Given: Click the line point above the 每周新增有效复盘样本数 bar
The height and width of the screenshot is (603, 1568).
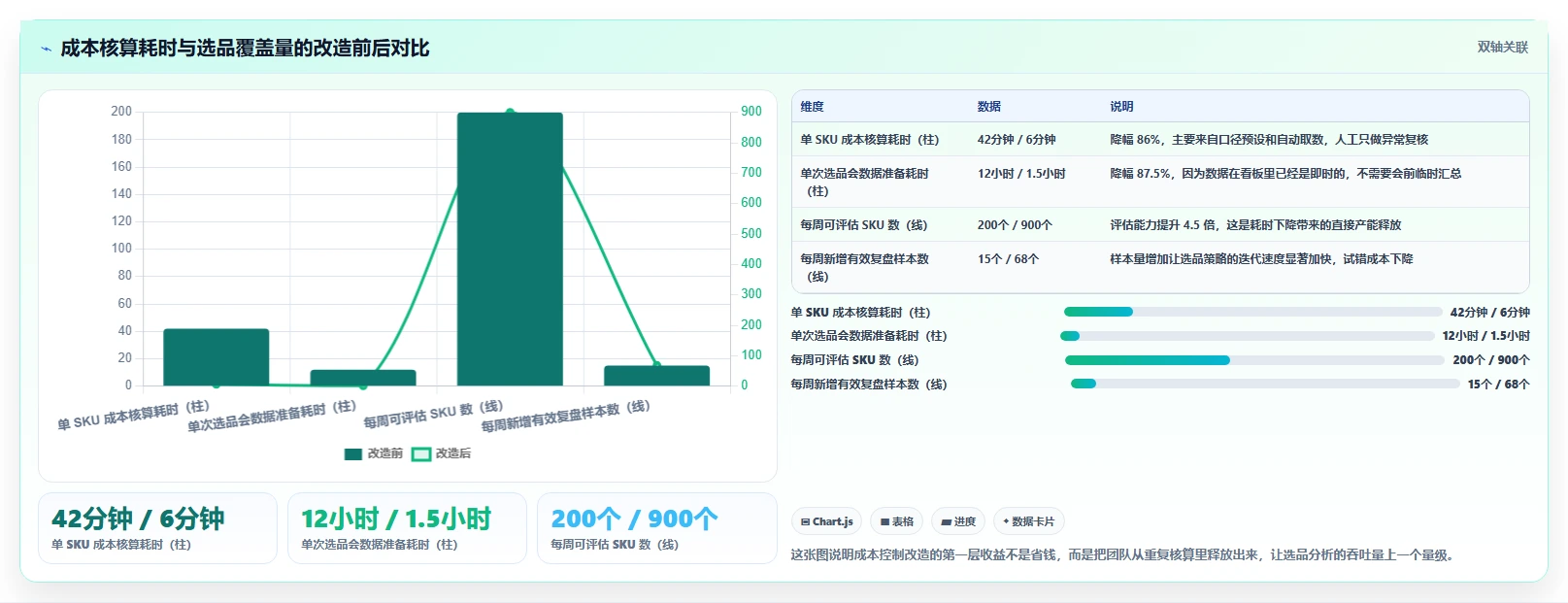Looking at the screenshot, I should point(656,366).
